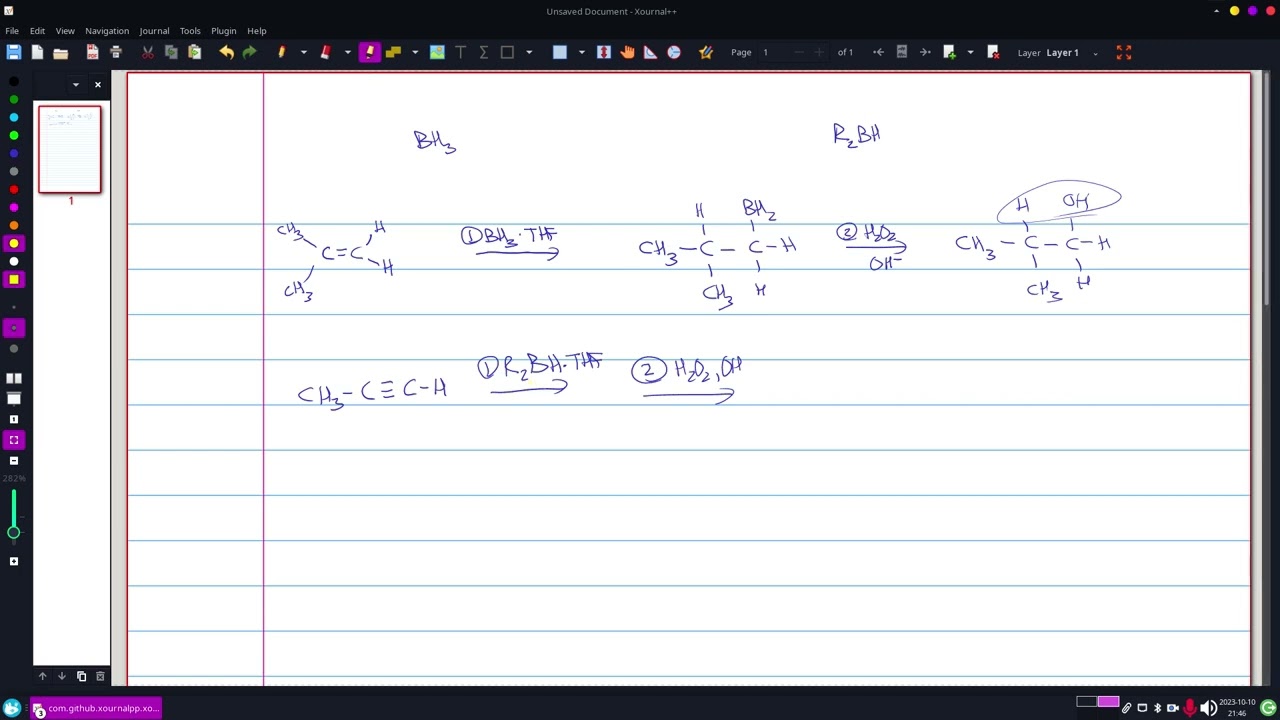Toggle presentation mode
1280x720 pixels.
point(13,398)
